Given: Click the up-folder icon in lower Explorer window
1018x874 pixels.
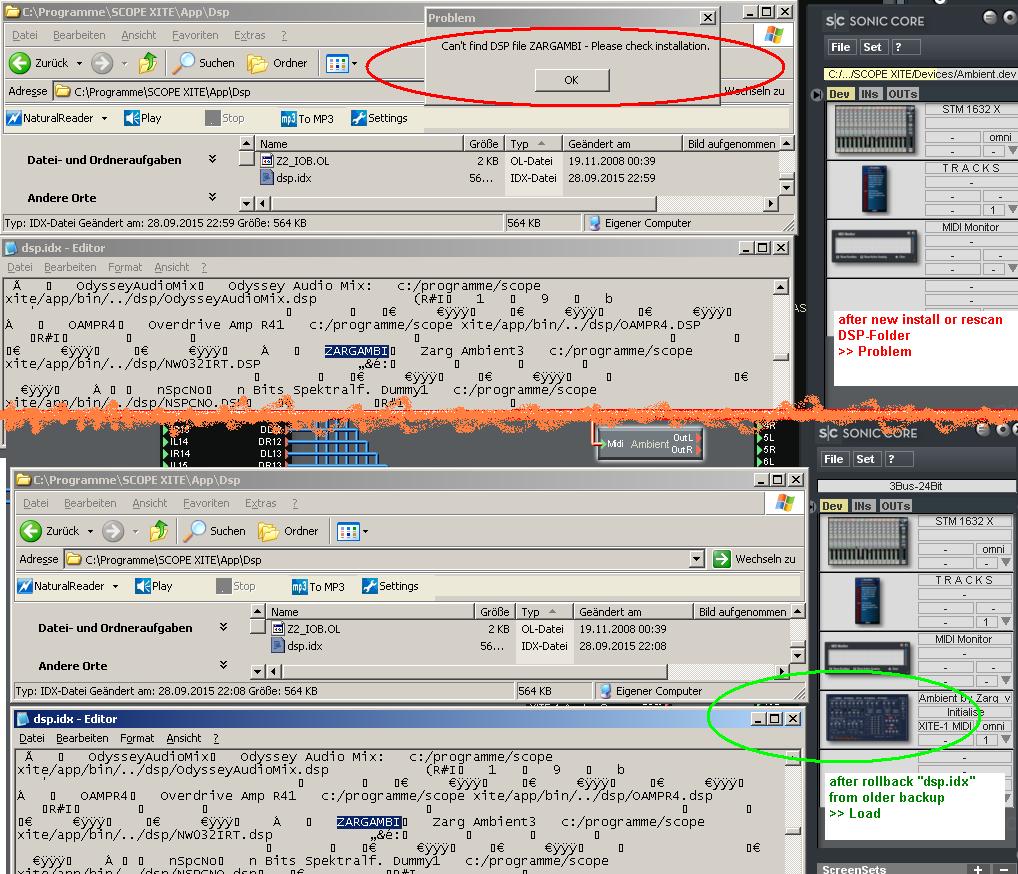Looking at the screenshot, I should 159,531.
